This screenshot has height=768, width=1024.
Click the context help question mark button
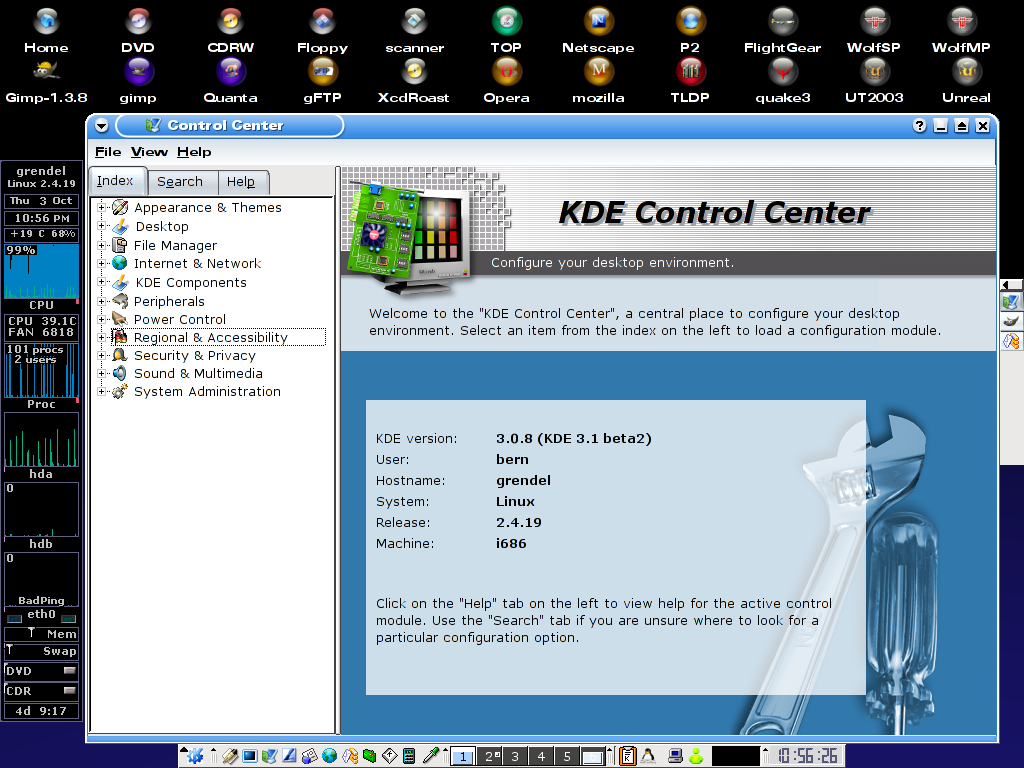point(920,126)
